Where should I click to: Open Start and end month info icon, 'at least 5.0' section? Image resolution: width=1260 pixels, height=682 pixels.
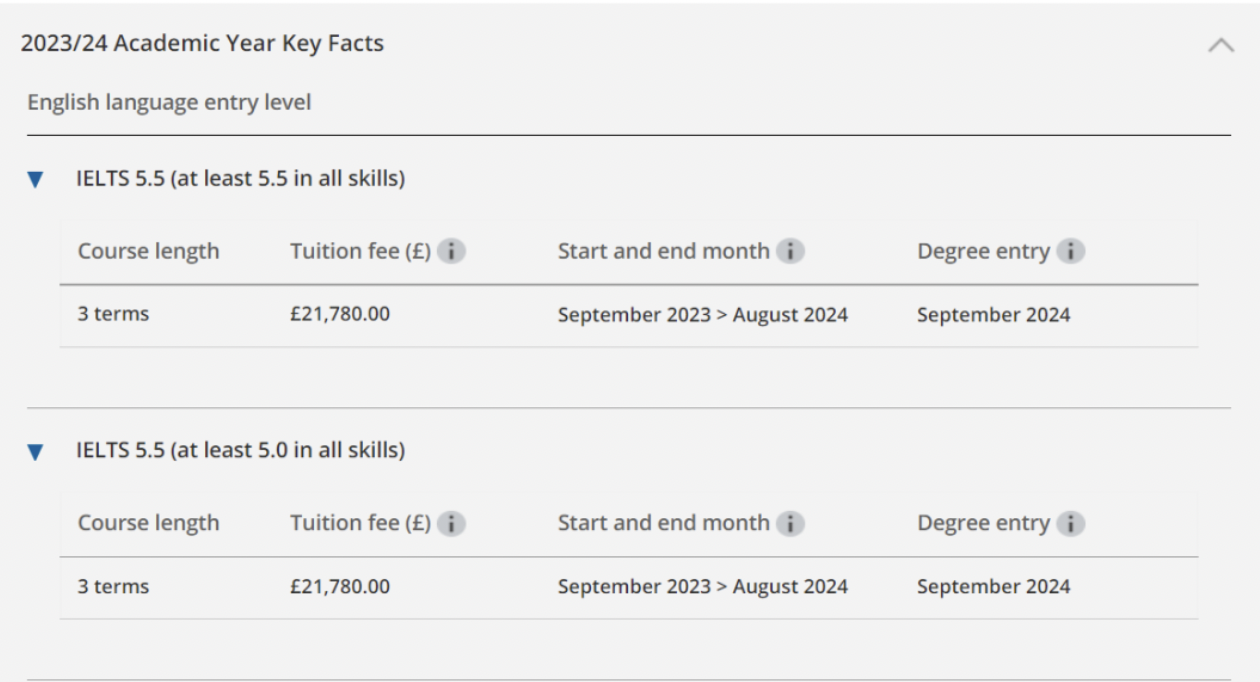[791, 523]
